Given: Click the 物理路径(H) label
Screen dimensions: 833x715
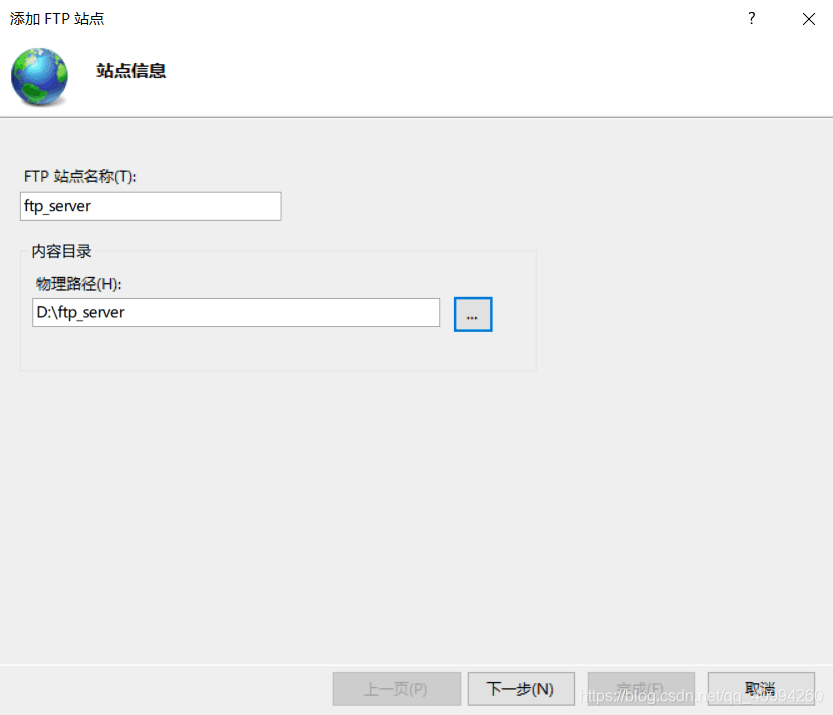Looking at the screenshot, I should (x=79, y=284).
